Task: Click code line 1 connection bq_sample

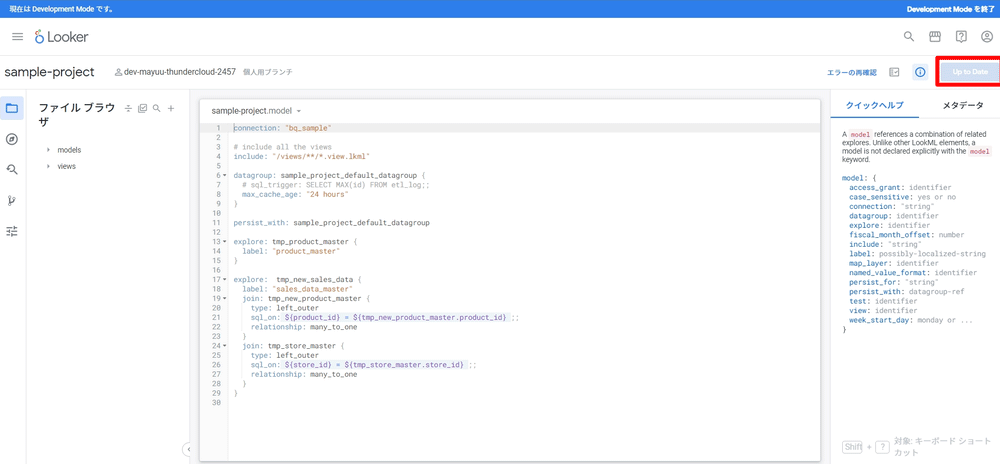Action: coord(283,128)
